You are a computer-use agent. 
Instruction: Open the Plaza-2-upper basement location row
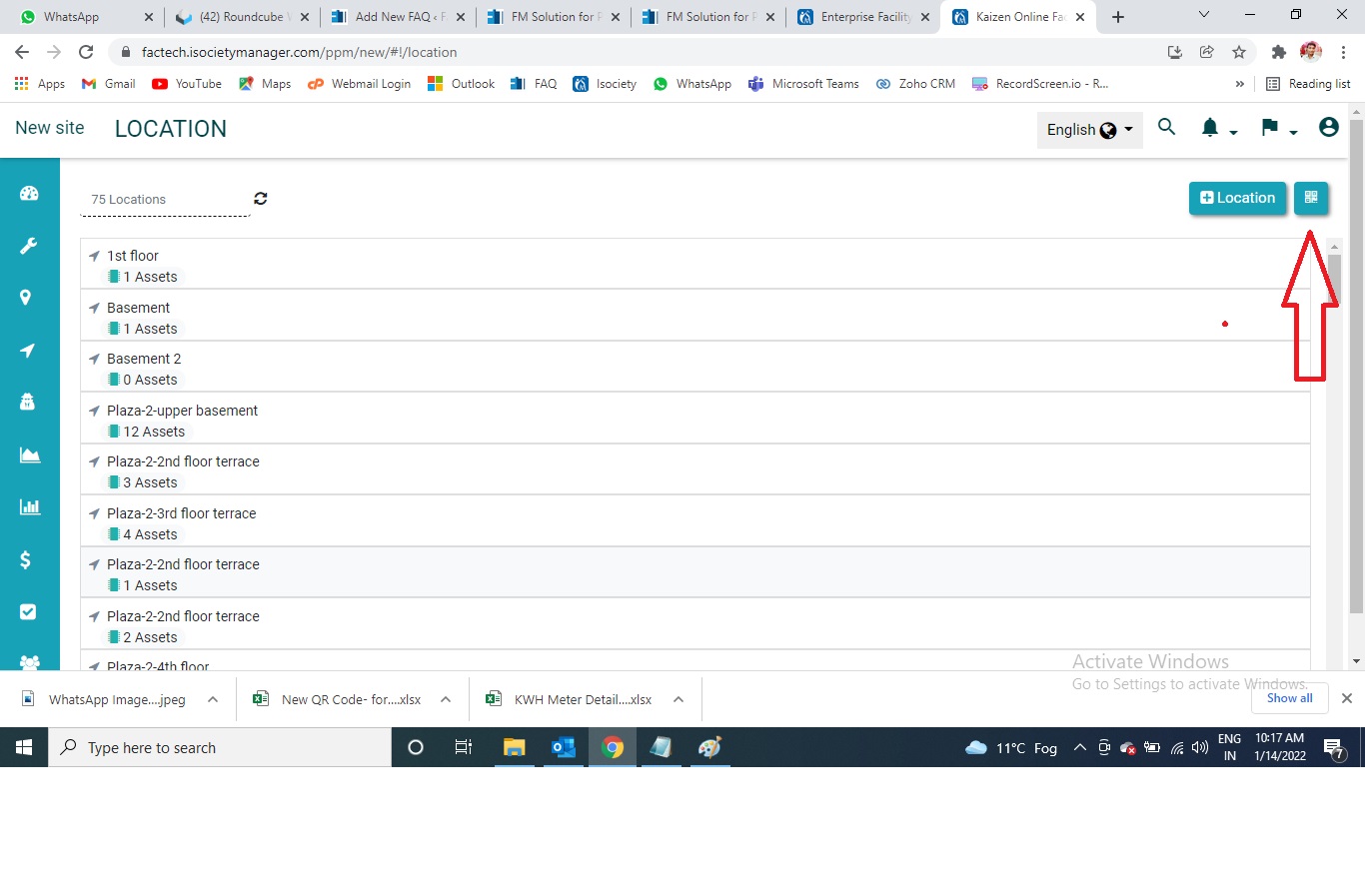click(x=182, y=411)
